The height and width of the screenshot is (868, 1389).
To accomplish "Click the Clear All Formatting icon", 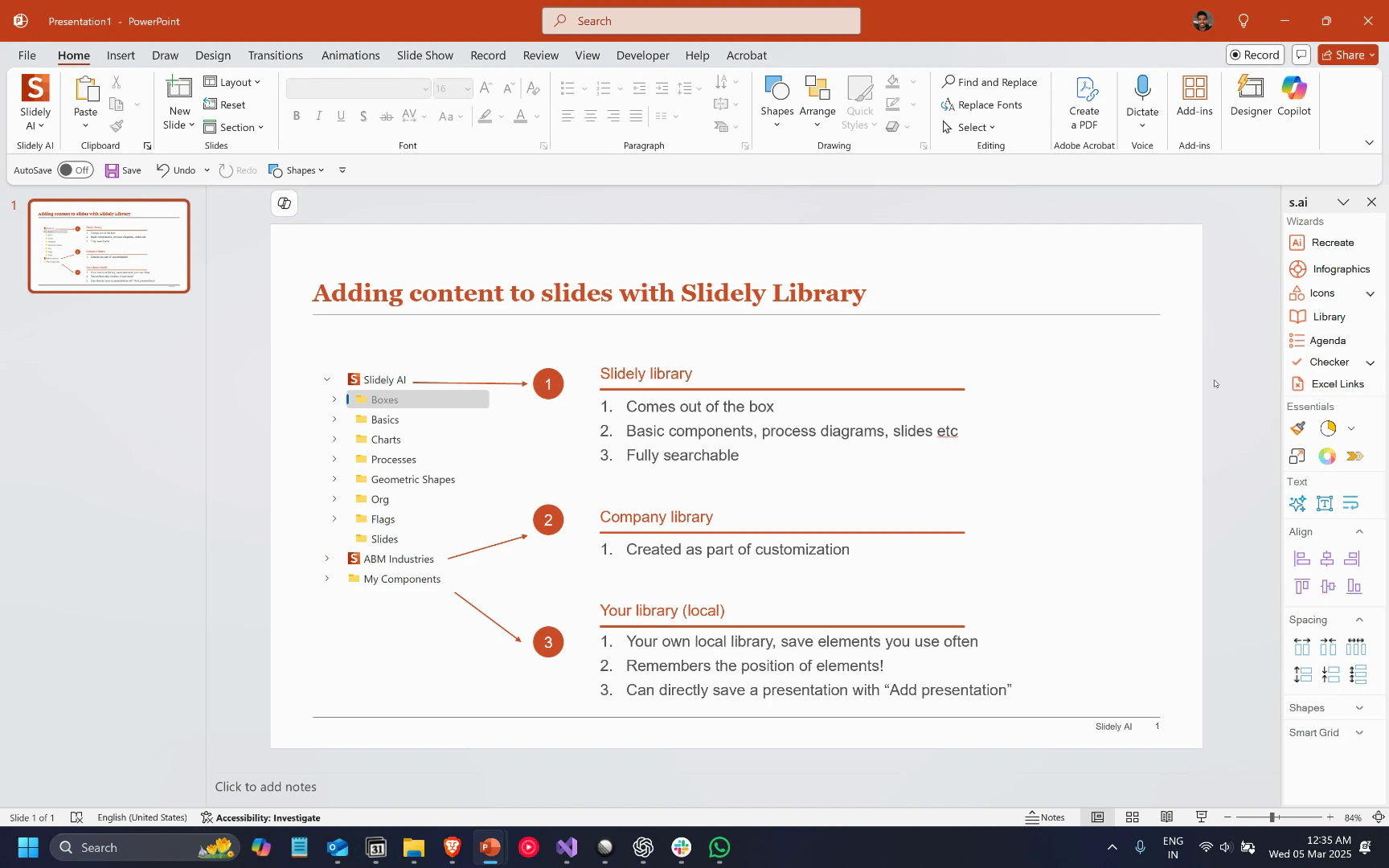I will point(533,88).
